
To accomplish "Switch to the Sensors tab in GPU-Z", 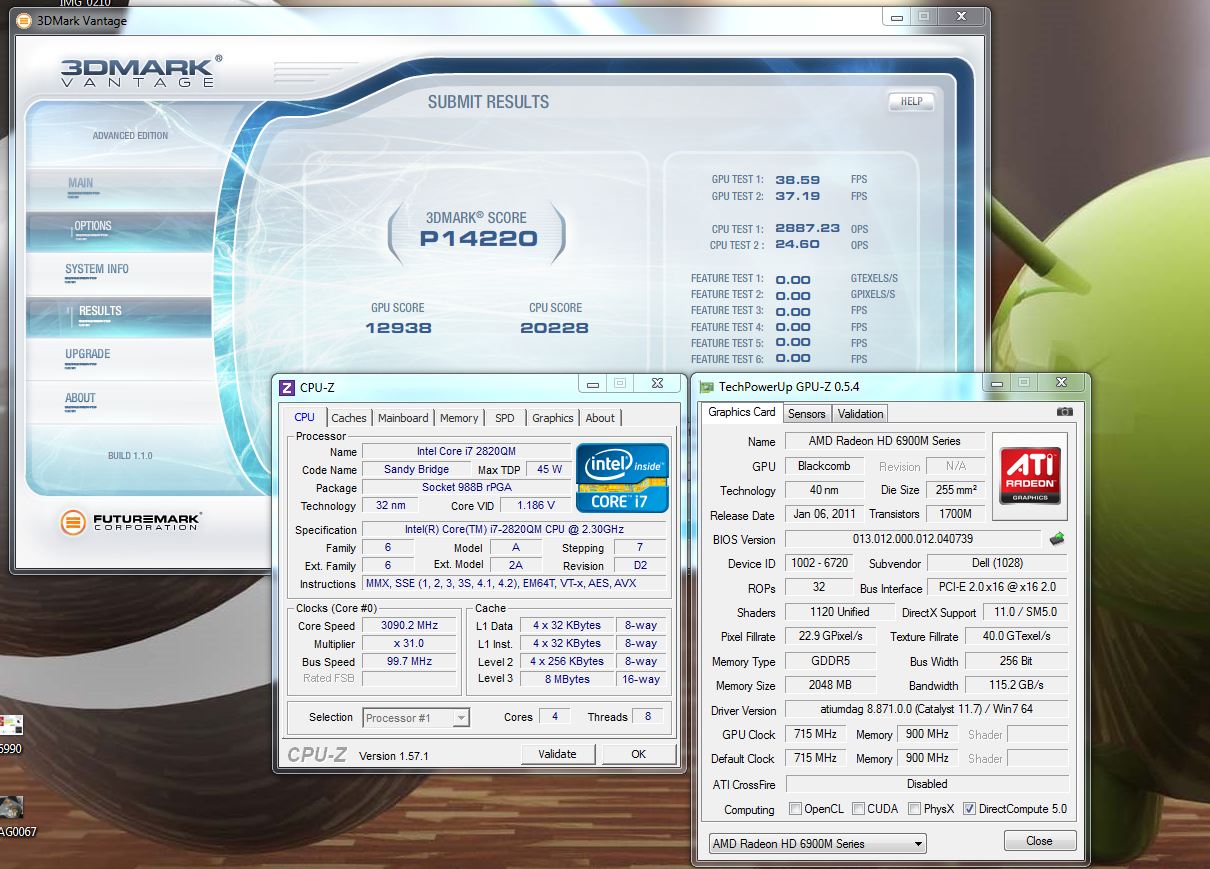I will tap(807, 414).
